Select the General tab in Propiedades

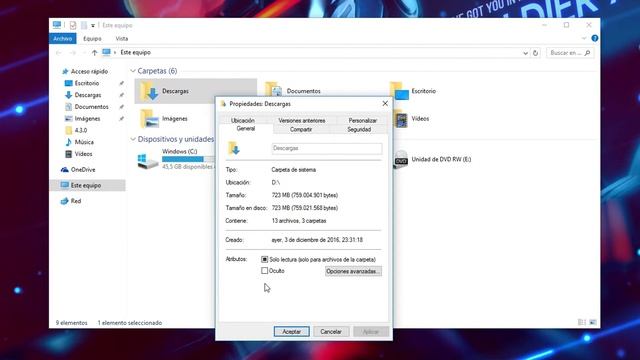point(246,129)
